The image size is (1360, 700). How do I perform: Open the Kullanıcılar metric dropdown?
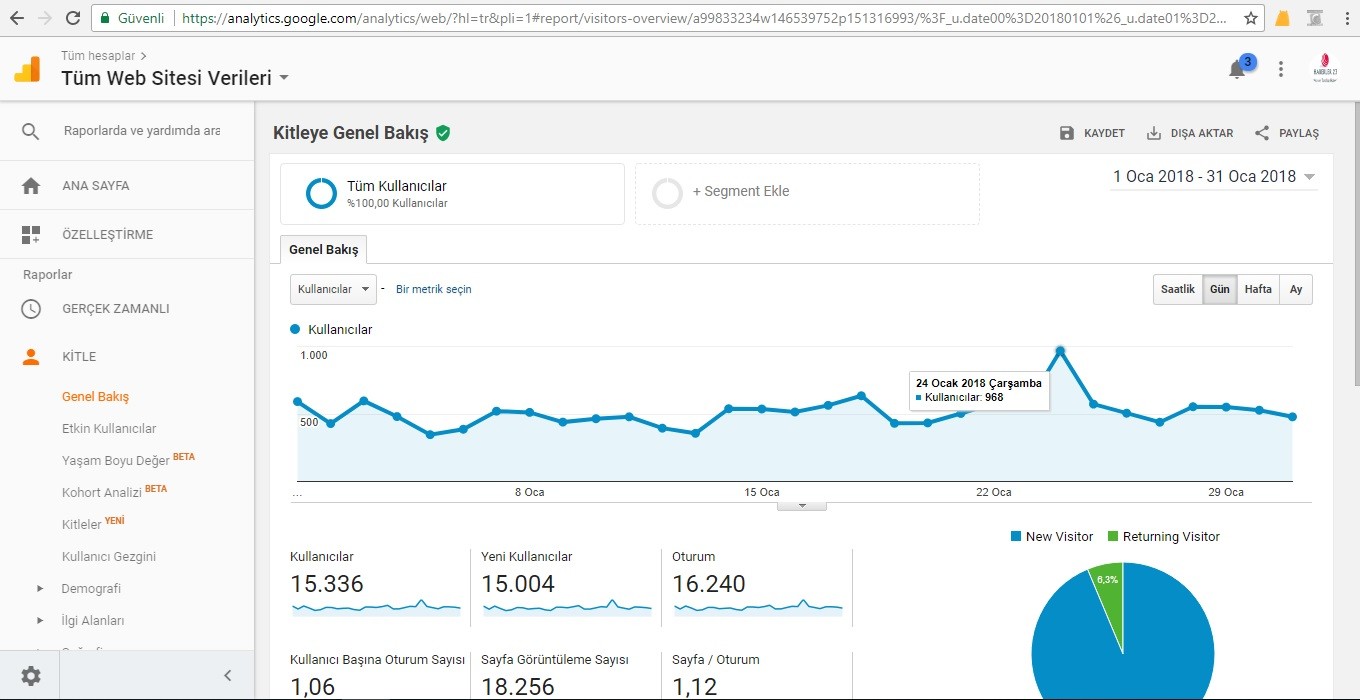tap(333, 289)
